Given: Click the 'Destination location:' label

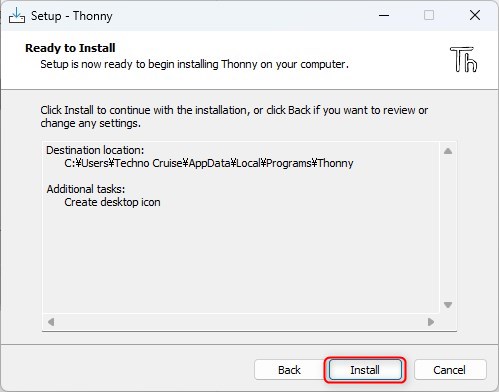Looking at the screenshot, I should (95, 150).
